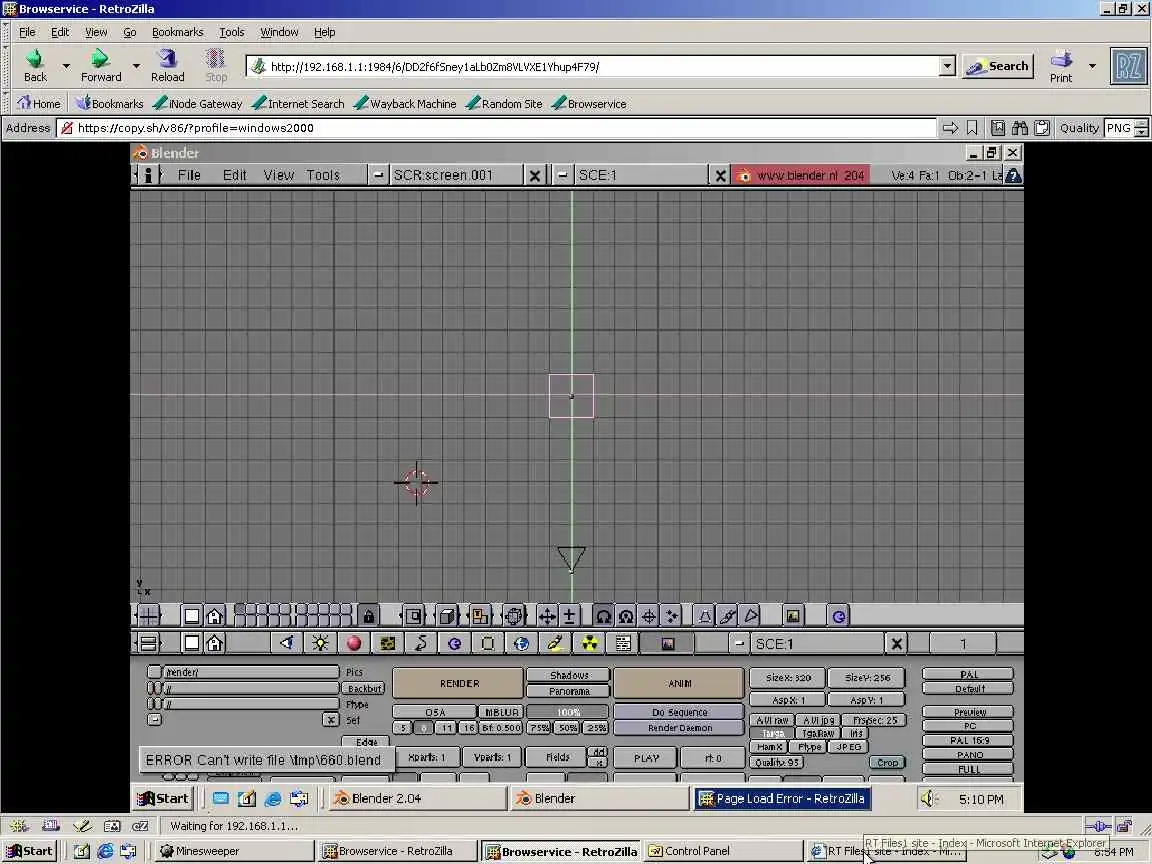Click the ANIM button
Image resolution: width=1152 pixels, height=864 pixels.
coord(679,683)
